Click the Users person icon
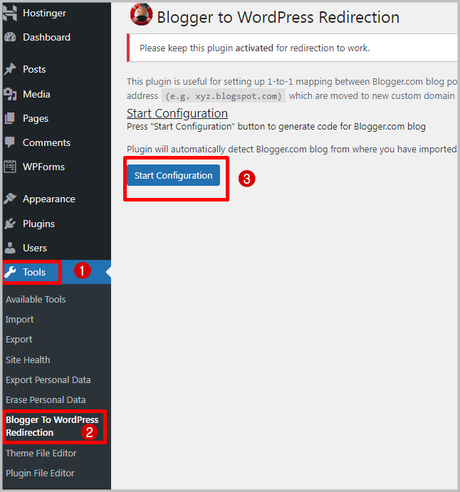Viewport: 460px width, 492px height. coord(10,248)
